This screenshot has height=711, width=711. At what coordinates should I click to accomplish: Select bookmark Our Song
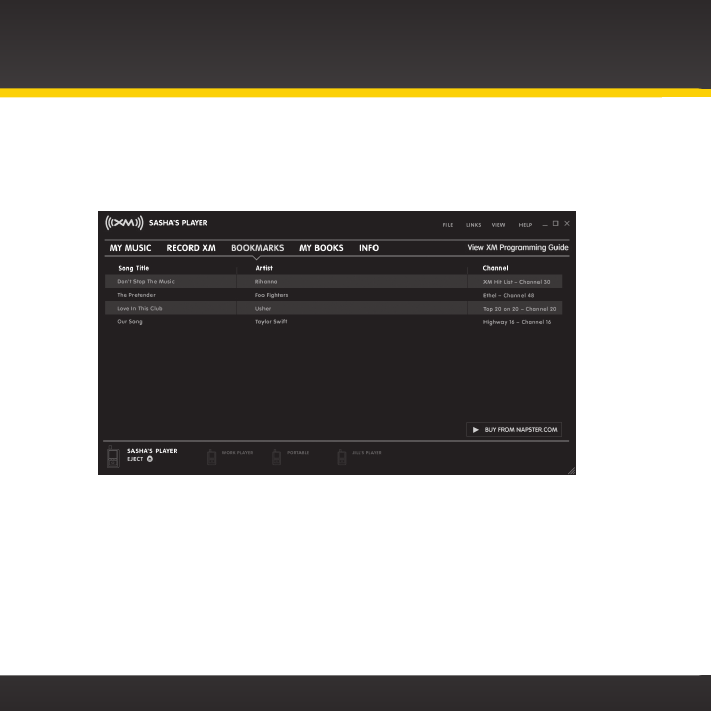pyautogui.click(x=130, y=321)
